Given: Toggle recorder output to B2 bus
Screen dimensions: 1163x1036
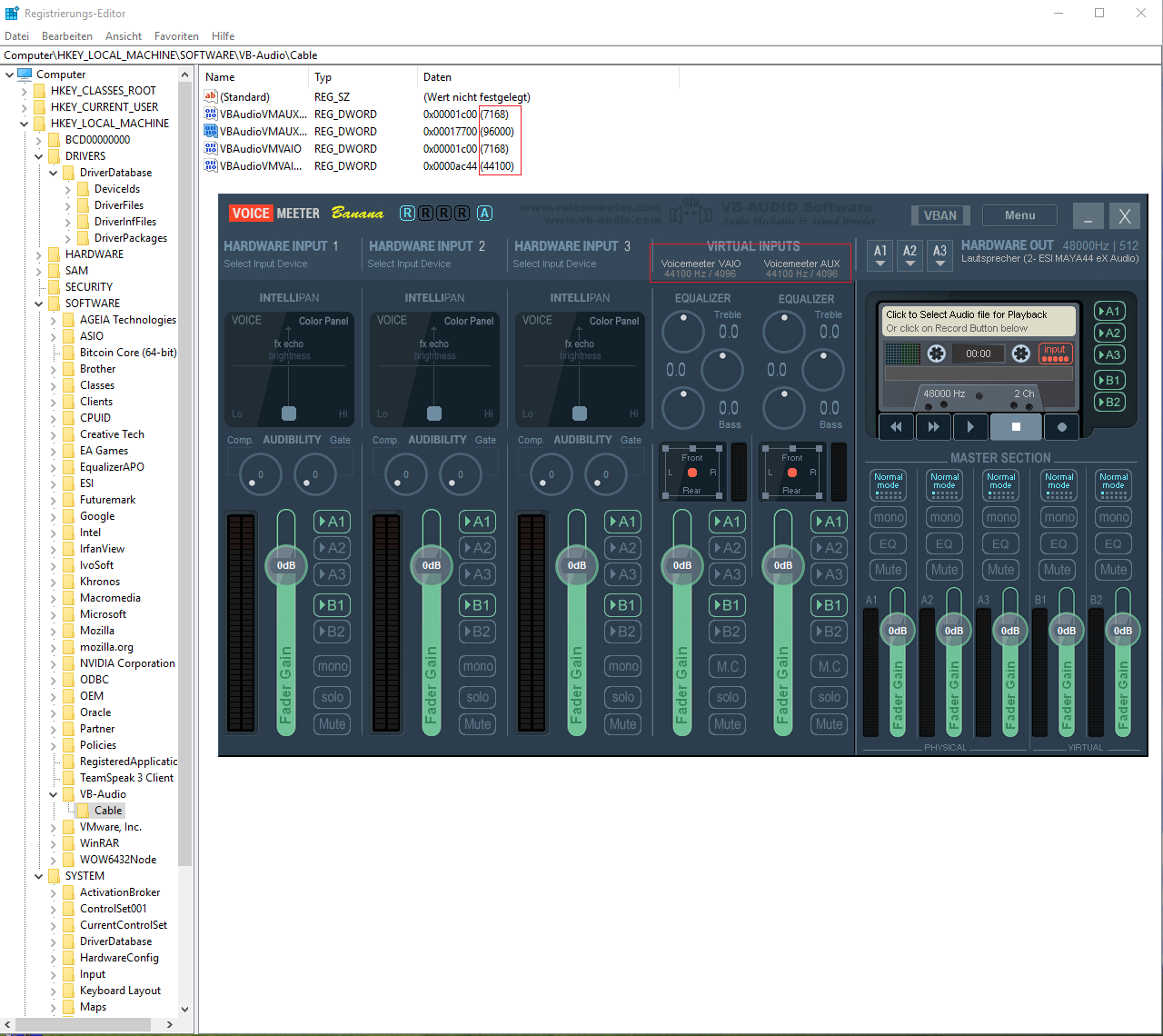Looking at the screenshot, I should (x=1109, y=402).
